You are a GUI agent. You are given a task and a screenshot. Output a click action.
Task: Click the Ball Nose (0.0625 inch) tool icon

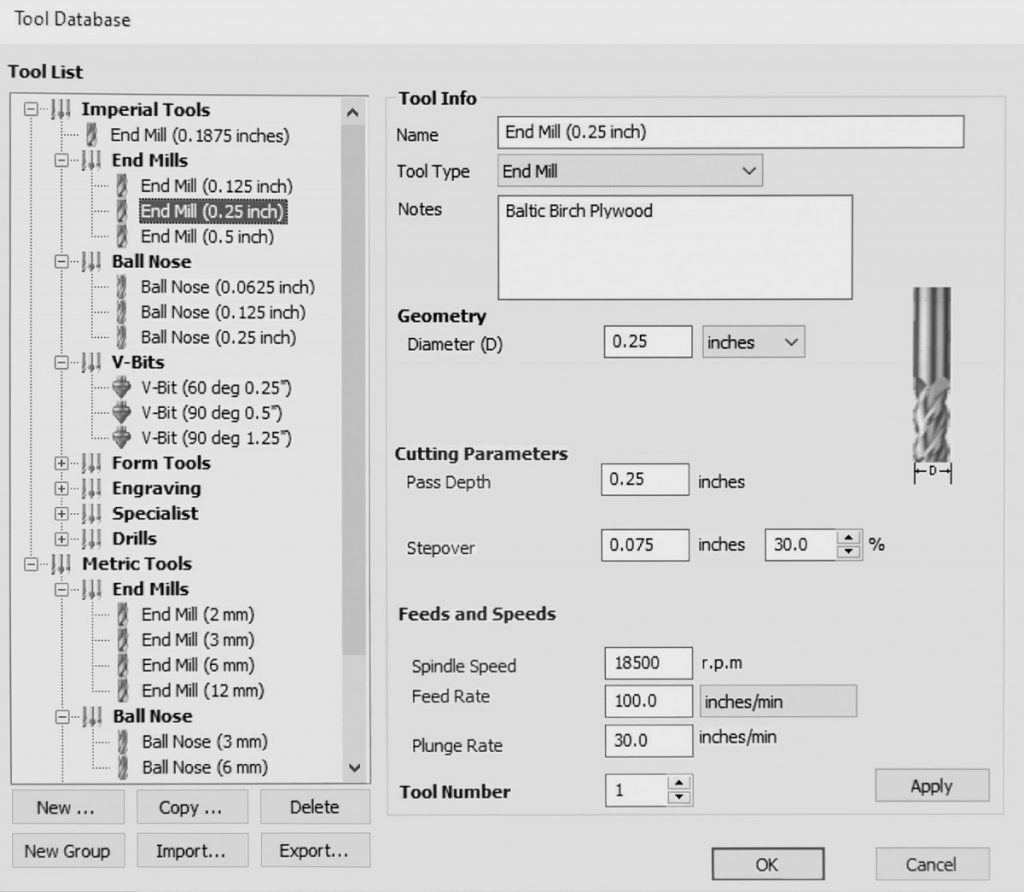coord(121,287)
